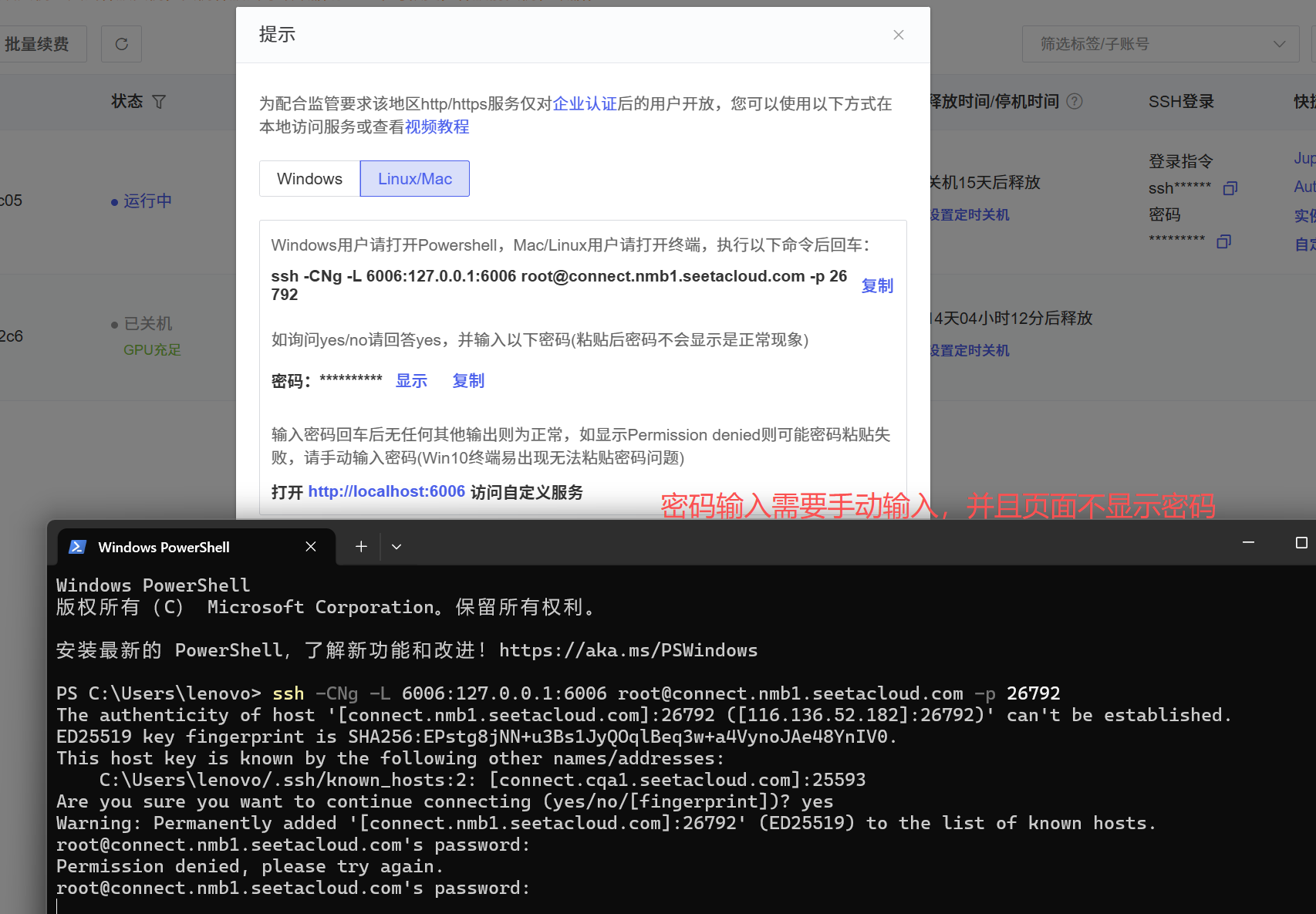This screenshot has width=1316, height=914.
Task: Click 复制 next to the password
Action: (468, 380)
